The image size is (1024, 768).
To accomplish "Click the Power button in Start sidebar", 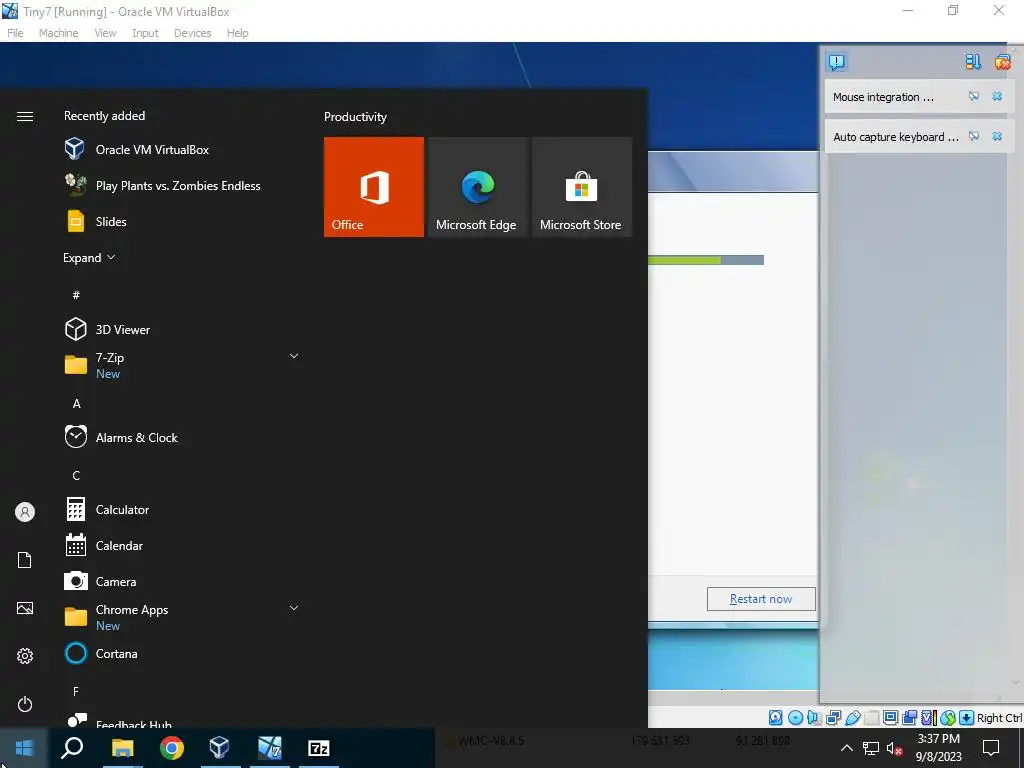I will [25, 704].
